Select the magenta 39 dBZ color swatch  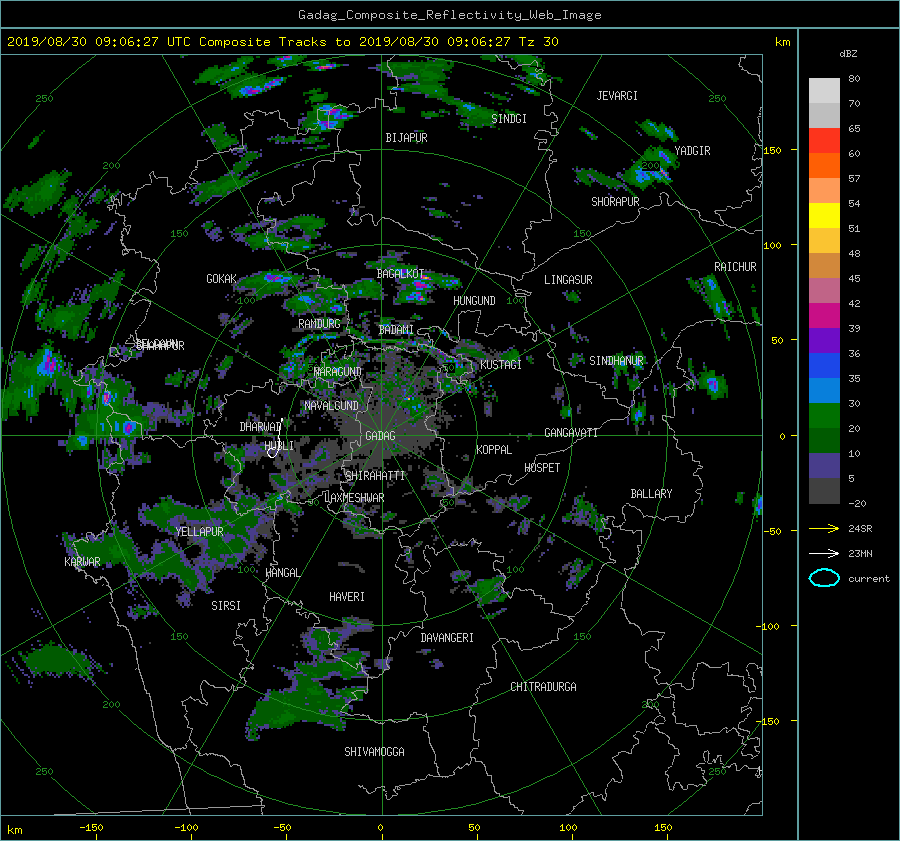[x=824, y=316]
